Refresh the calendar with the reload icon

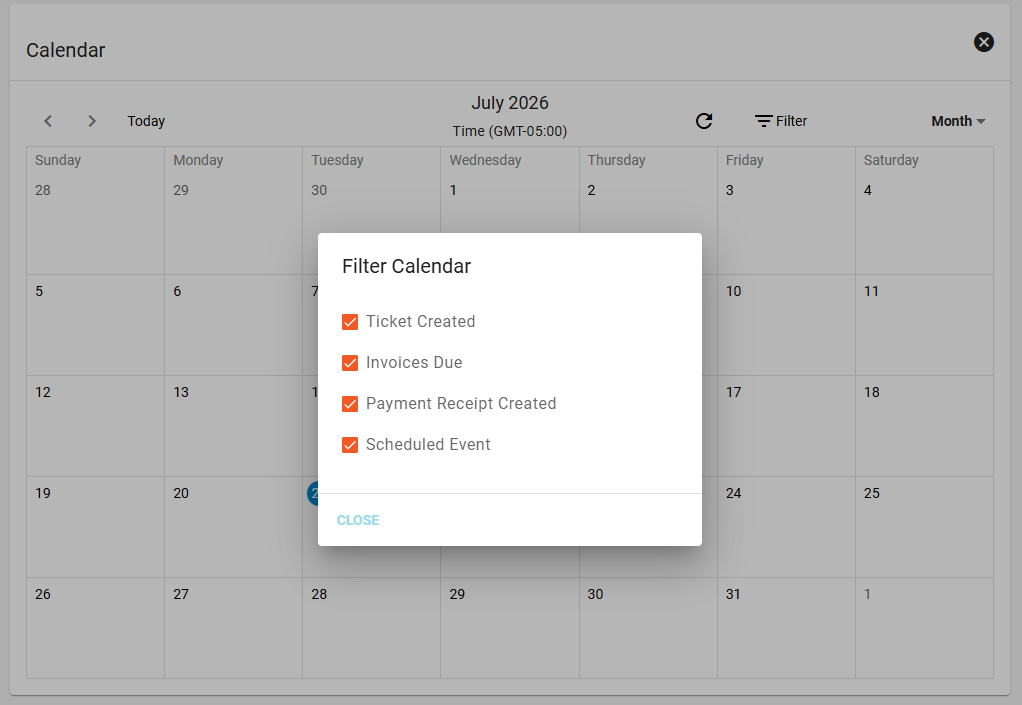[x=704, y=121]
